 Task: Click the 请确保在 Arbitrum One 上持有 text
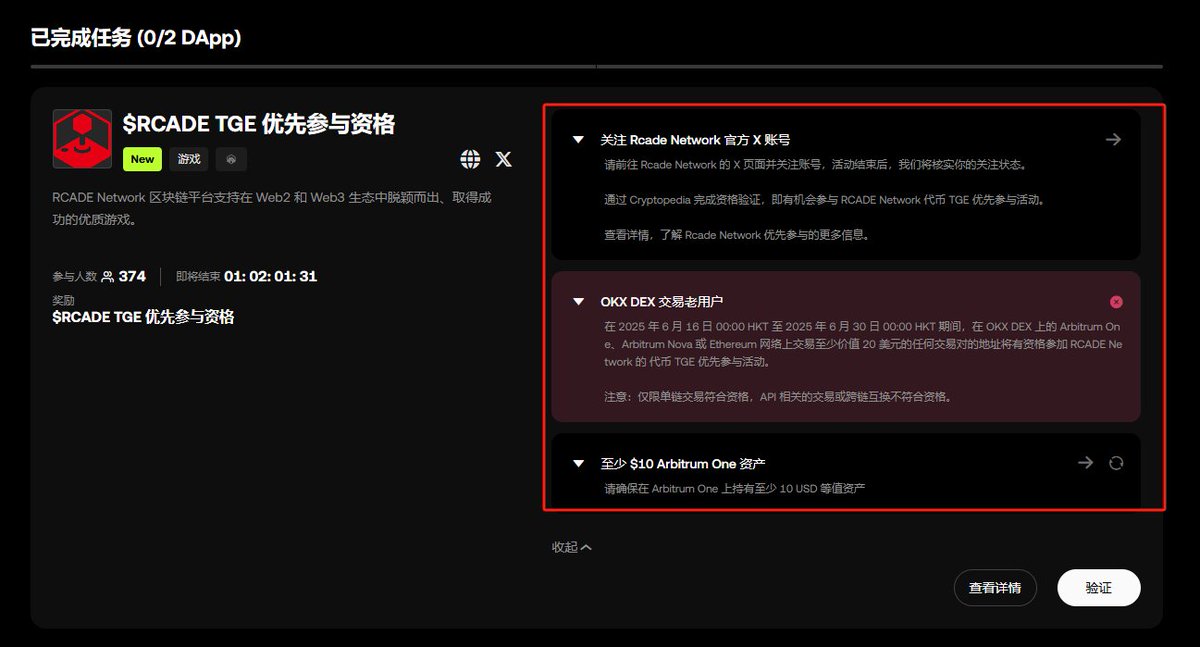(x=735, y=489)
